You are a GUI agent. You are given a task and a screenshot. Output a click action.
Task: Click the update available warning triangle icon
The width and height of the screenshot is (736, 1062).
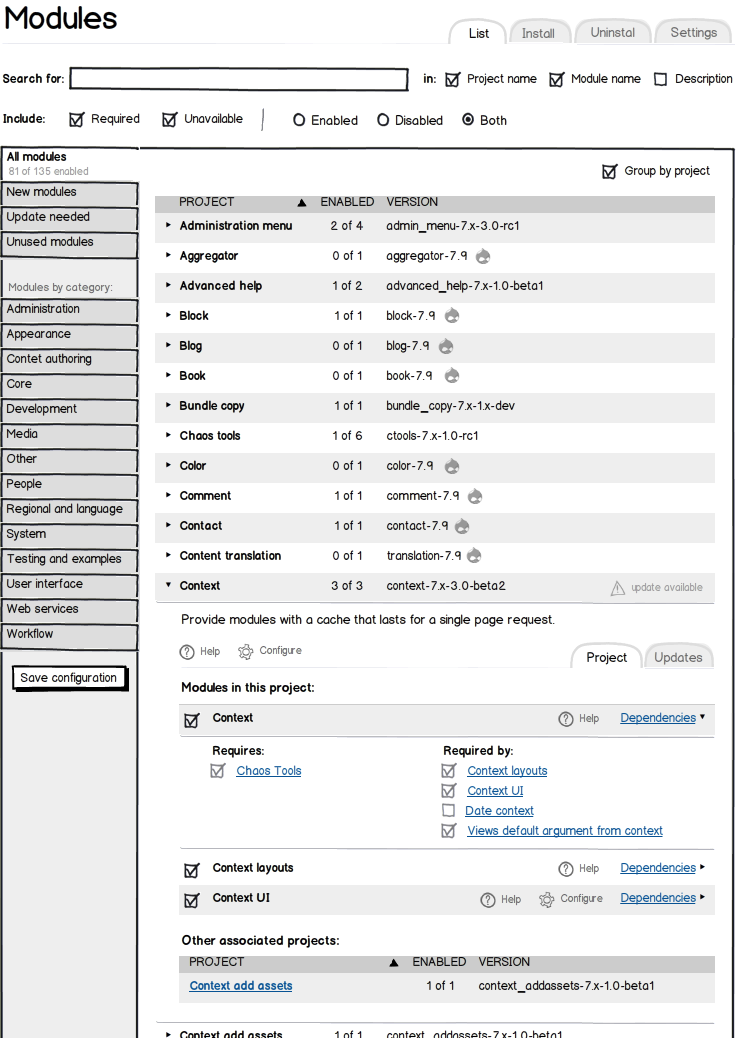618,588
